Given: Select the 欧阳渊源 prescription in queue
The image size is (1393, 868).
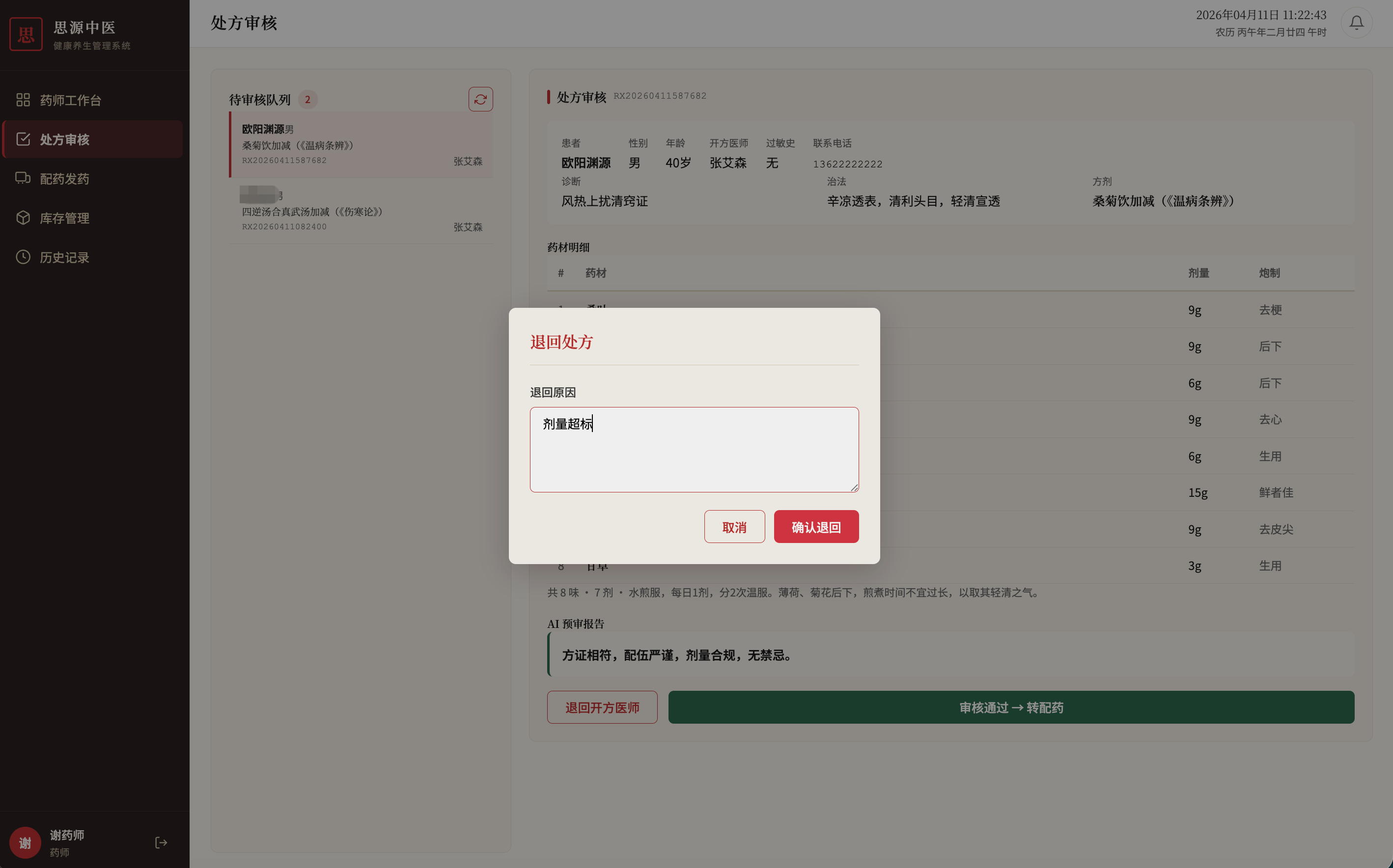Looking at the screenshot, I should (x=361, y=145).
